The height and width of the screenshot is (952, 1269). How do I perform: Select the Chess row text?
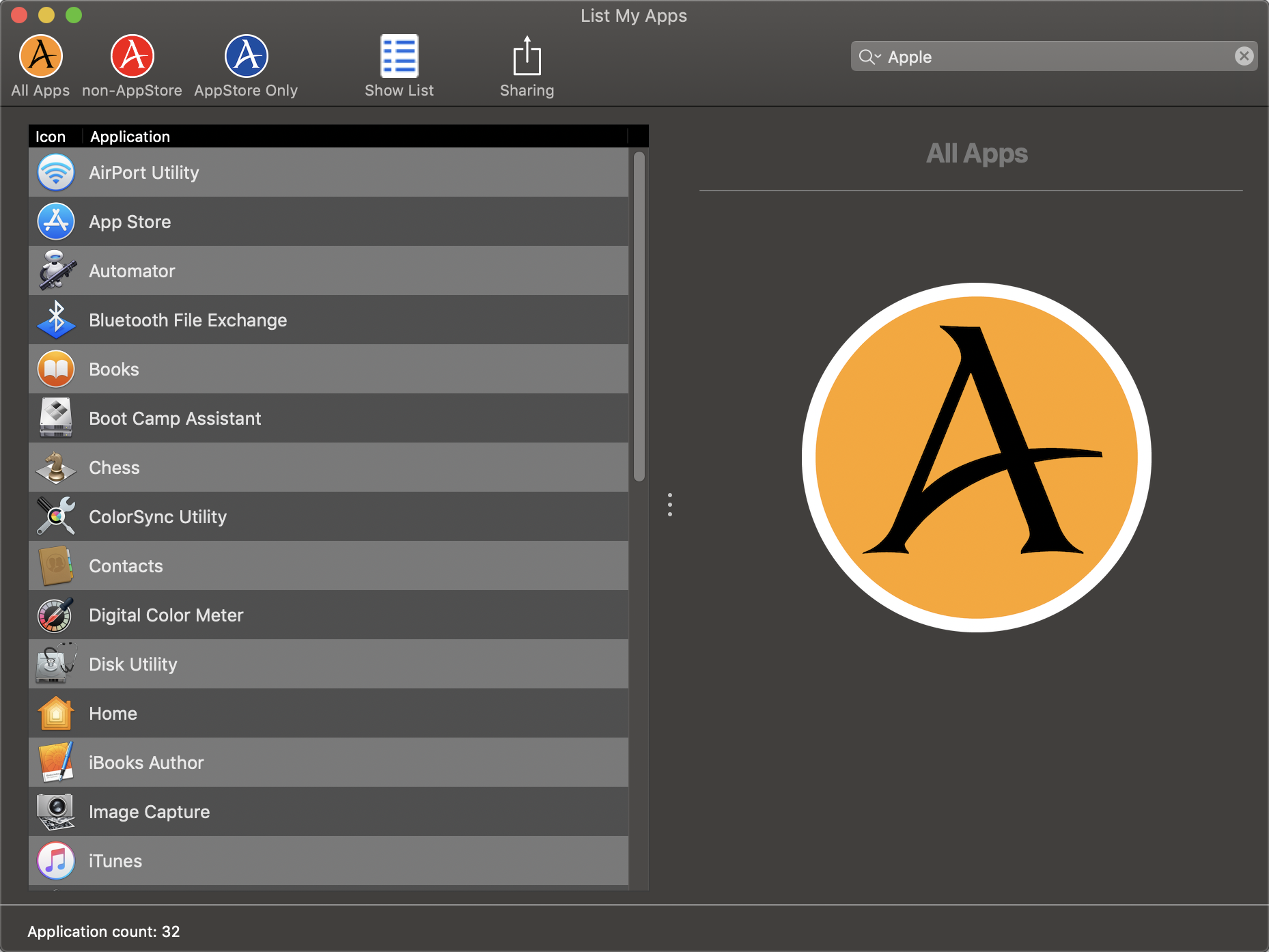(x=114, y=468)
